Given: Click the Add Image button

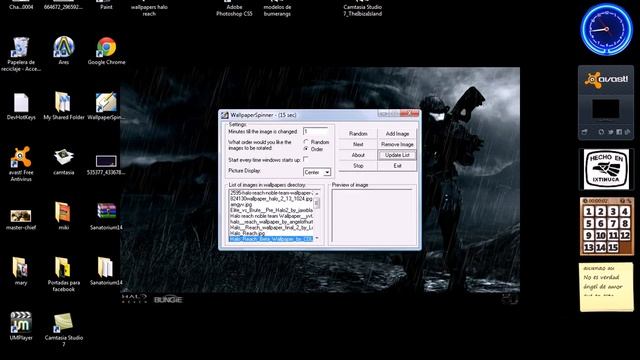Looking at the screenshot, I should (x=397, y=134).
